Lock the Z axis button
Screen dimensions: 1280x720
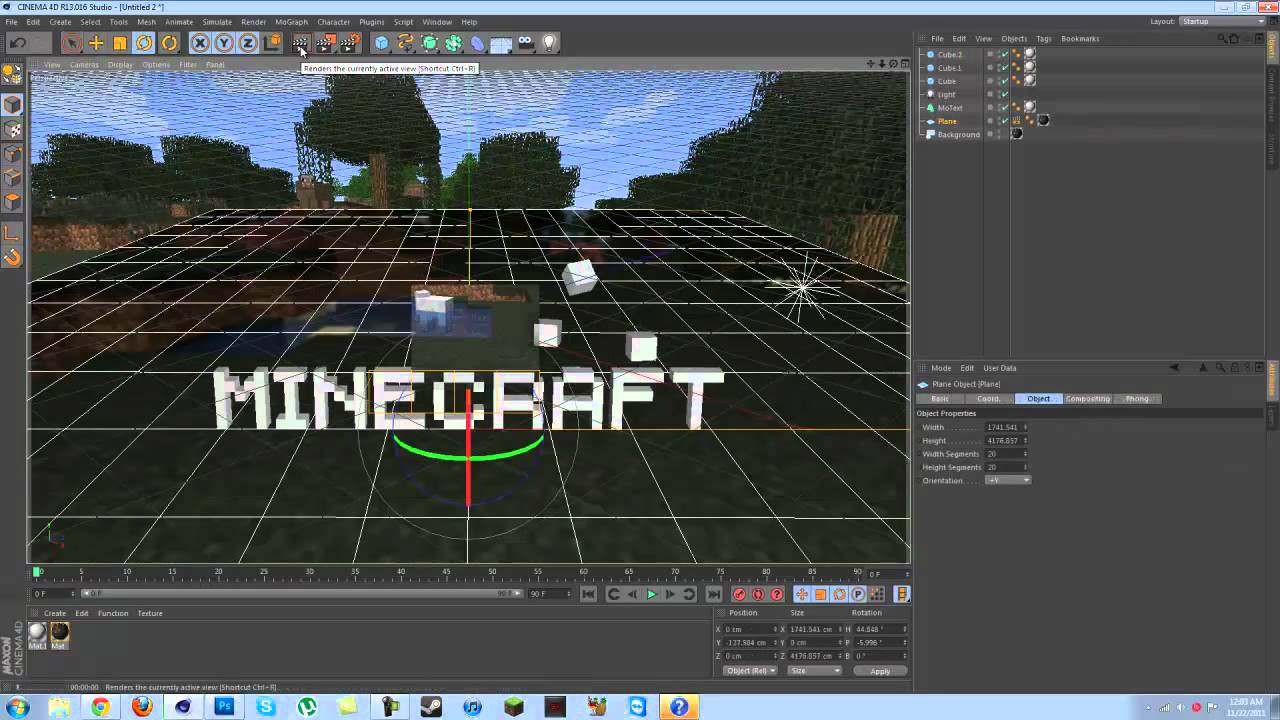(247, 43)
